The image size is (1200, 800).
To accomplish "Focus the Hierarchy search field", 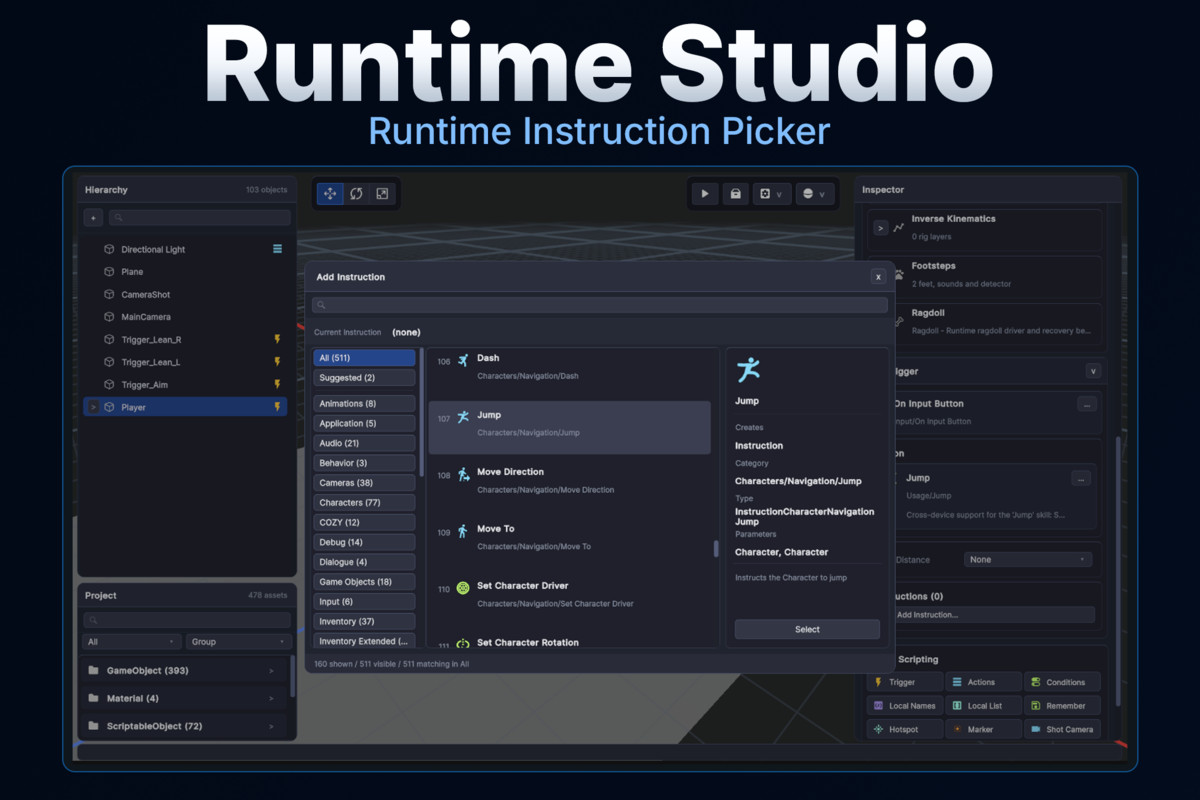I will click(x=199, y=217).
